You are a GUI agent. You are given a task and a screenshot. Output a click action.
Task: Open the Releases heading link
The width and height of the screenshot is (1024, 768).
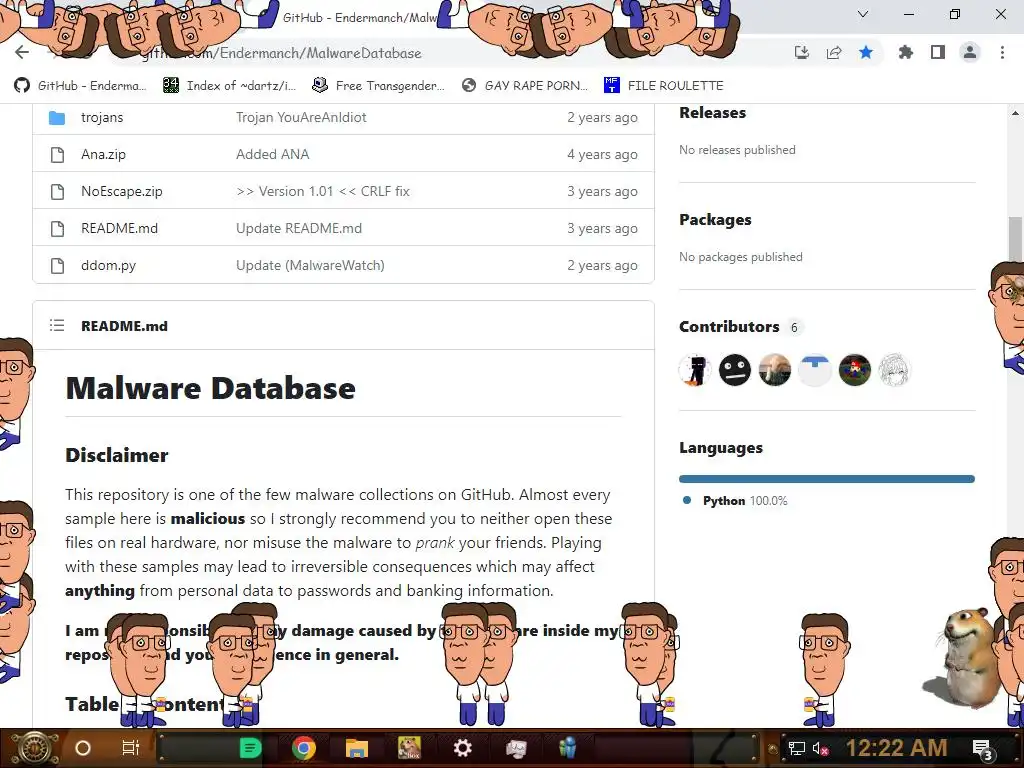coord(712,113)
